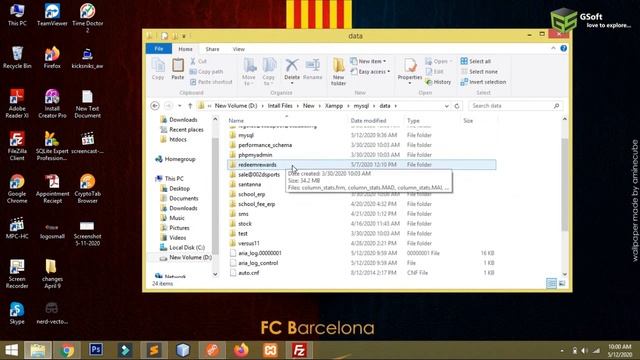Open Photoshop from the taskbar

tap(96, 350)
